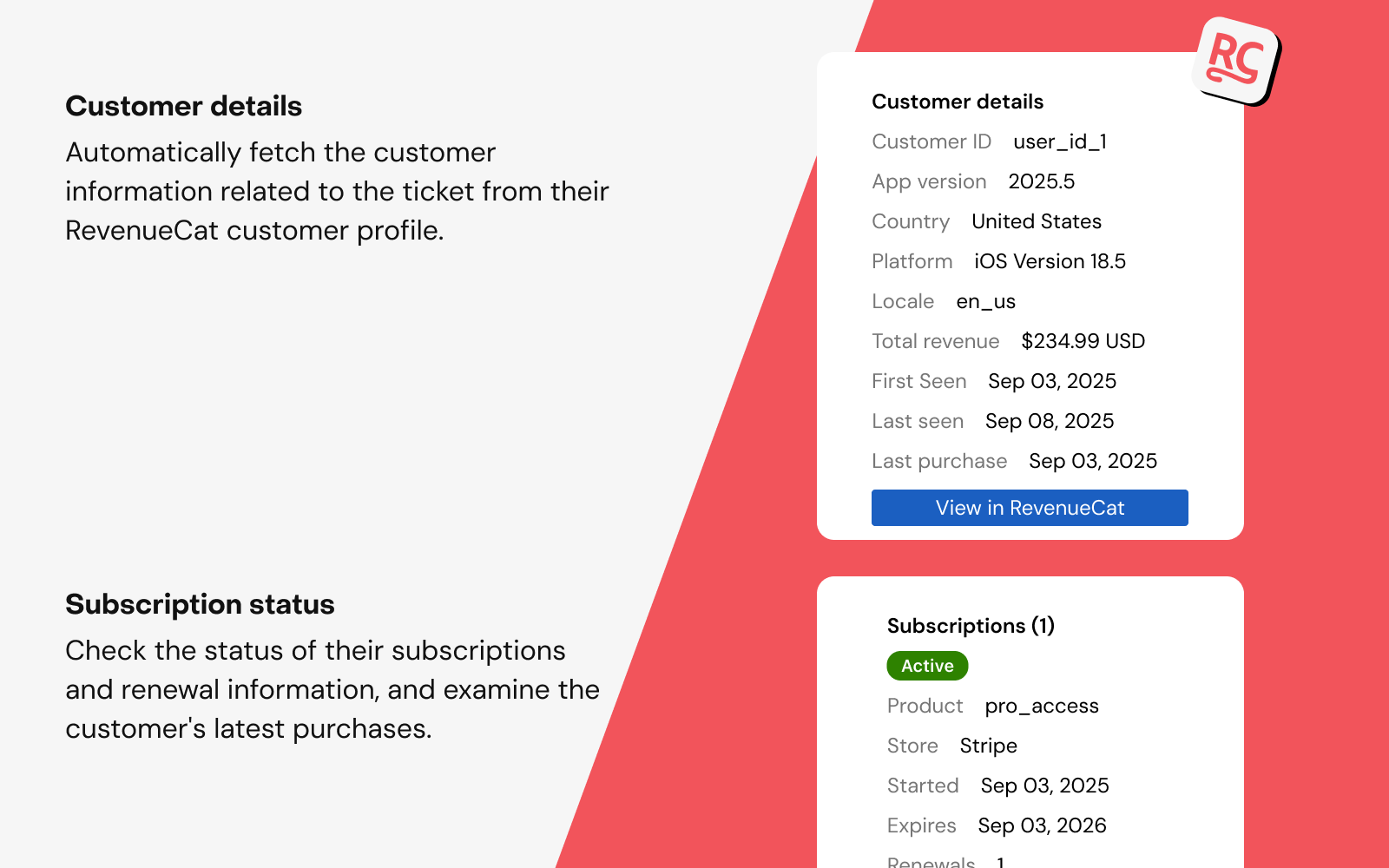Click the Country value United States
This screenshot has width=1389, height=868.
pos(1037,221)
